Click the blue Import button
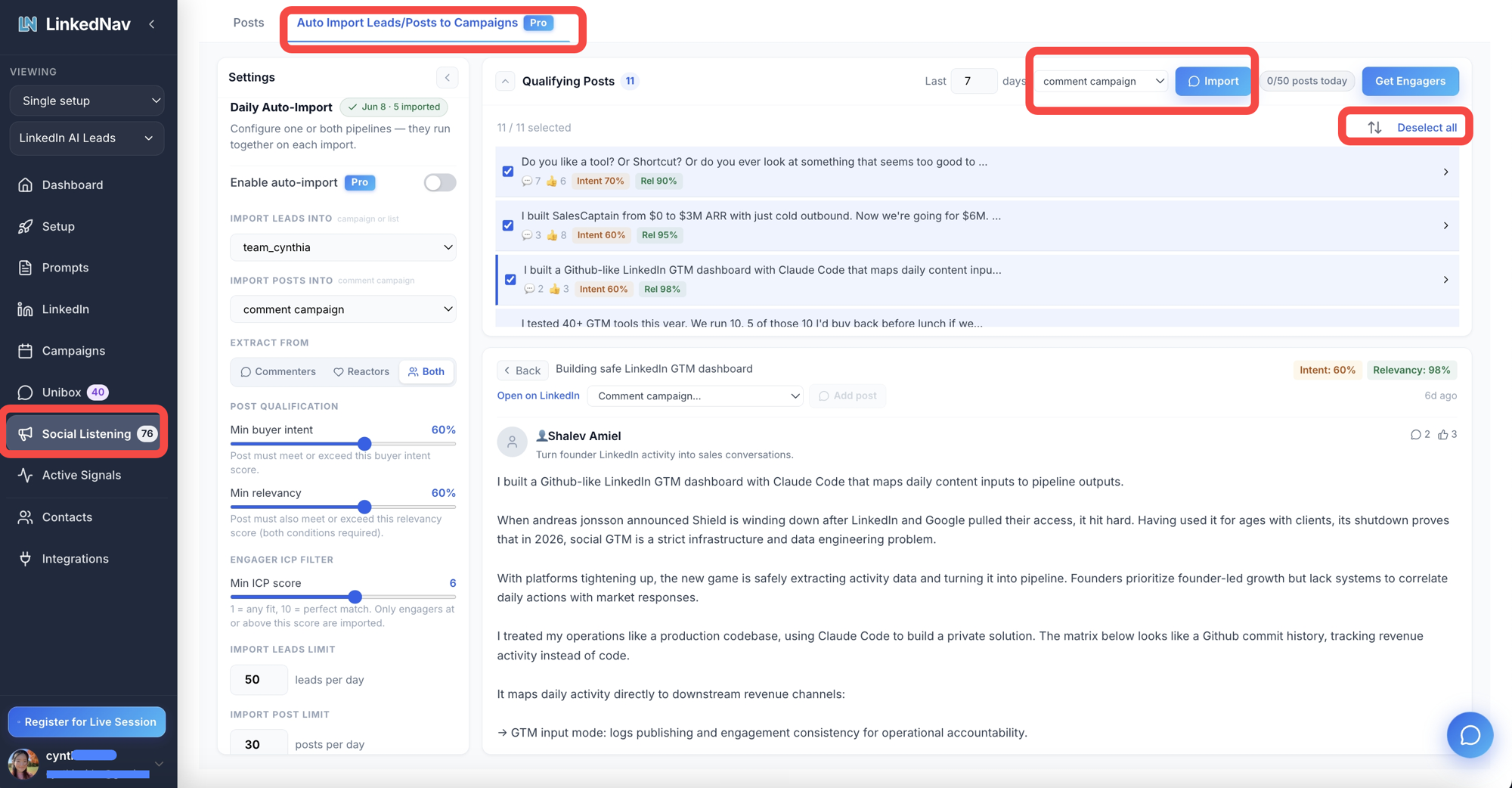Viewport: 1512px width, 788px height. point(1213,81)
